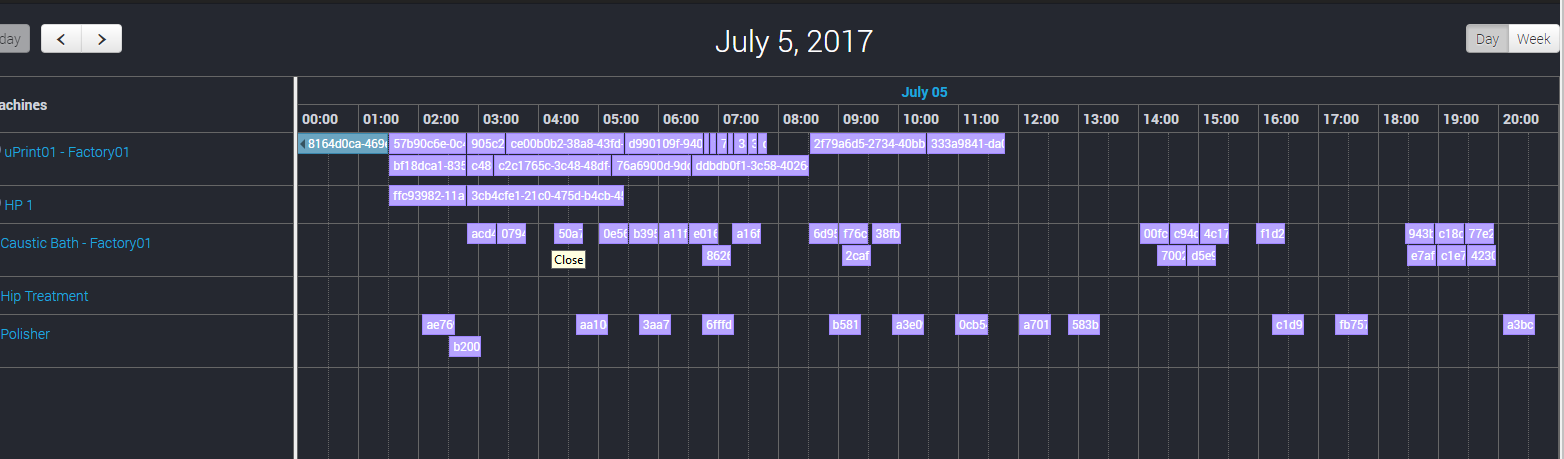Select the teal 8164d0ca event block
The image size is (1564, 459).
344,144
